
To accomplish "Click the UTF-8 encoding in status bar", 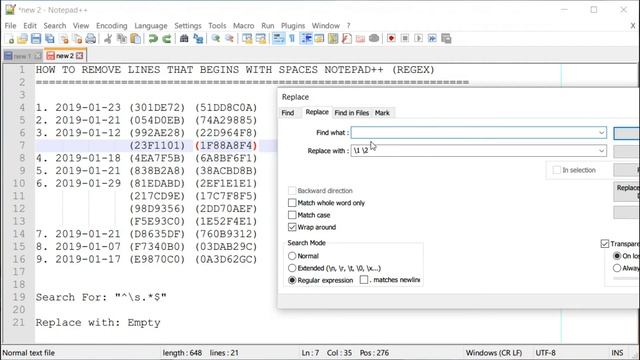I will [x=545, y=353].
